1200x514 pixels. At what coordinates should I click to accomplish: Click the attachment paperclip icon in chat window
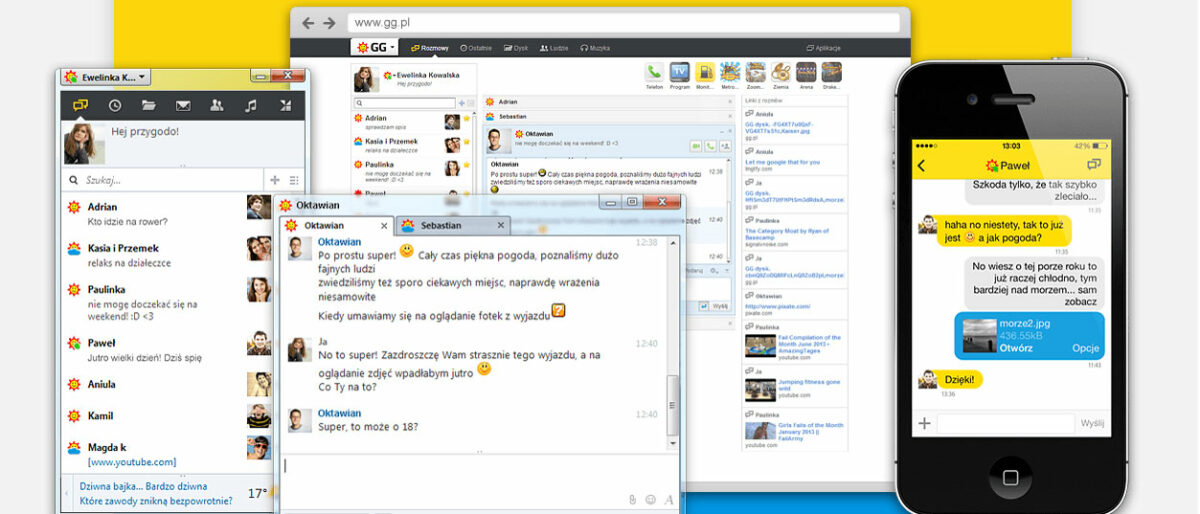632,499
